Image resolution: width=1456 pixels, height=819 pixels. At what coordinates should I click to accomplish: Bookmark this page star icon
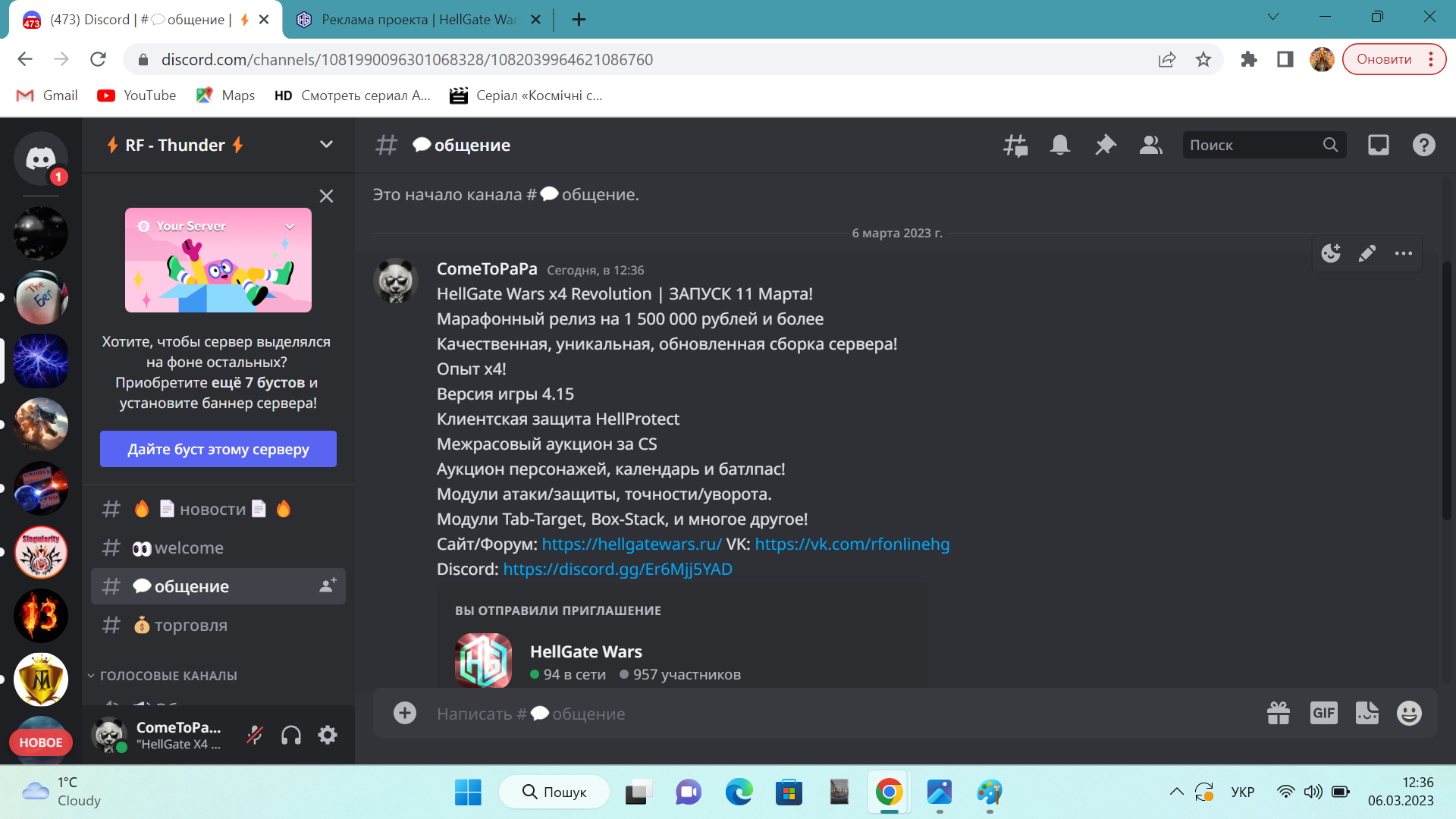point(1203,59)
